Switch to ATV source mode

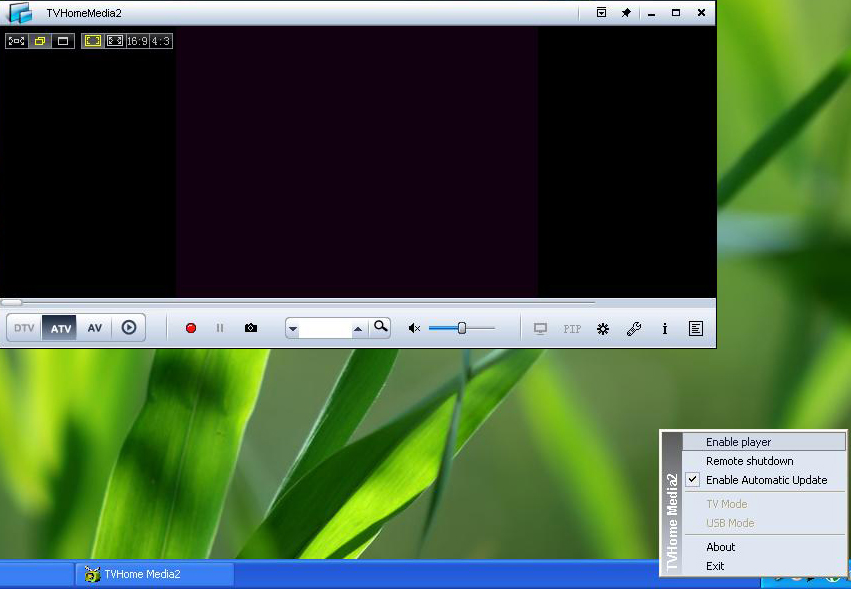pyautogui.click(x=60, y=328)
